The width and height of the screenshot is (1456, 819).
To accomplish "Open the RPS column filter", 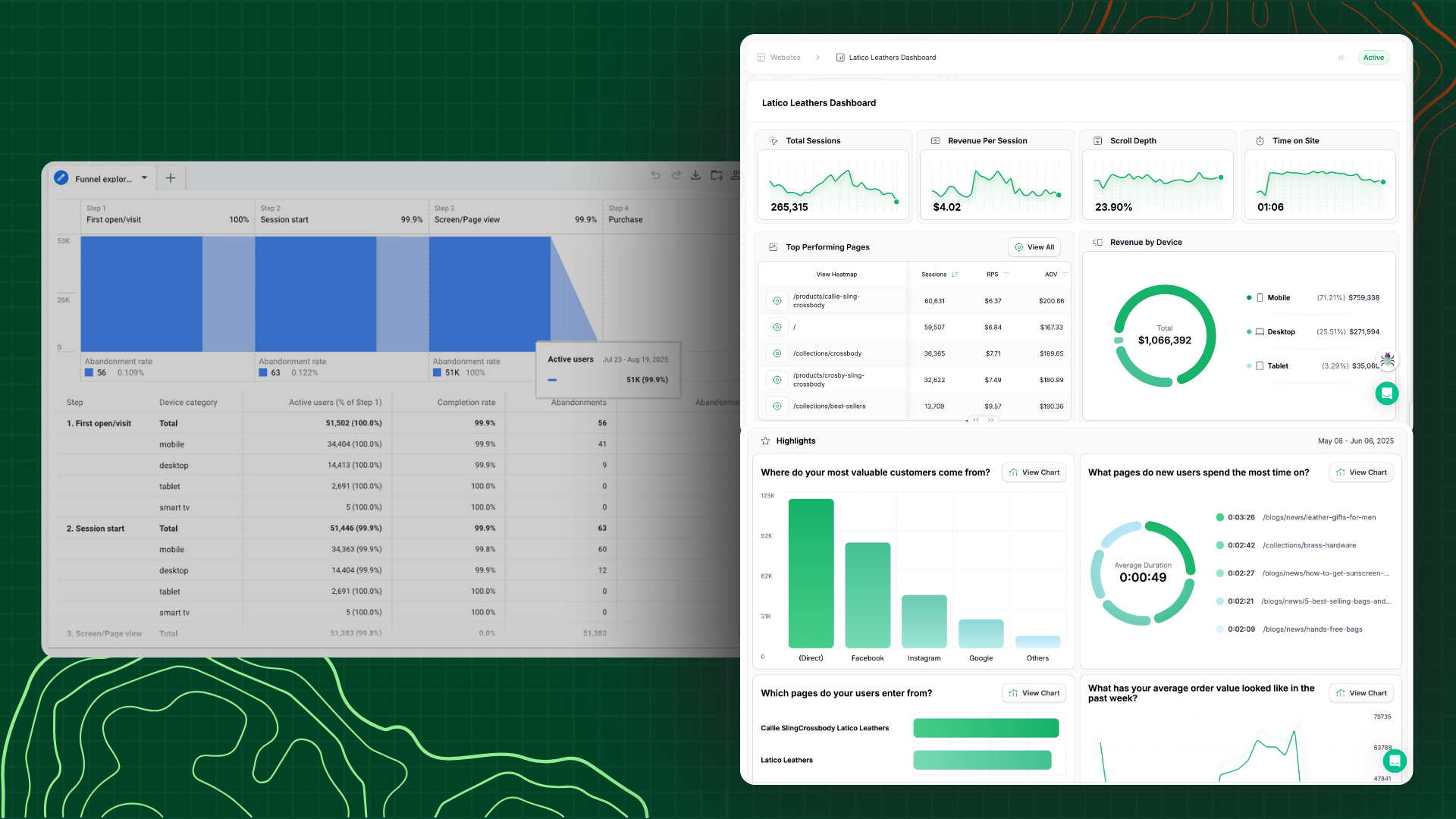I will [1006, 275].
